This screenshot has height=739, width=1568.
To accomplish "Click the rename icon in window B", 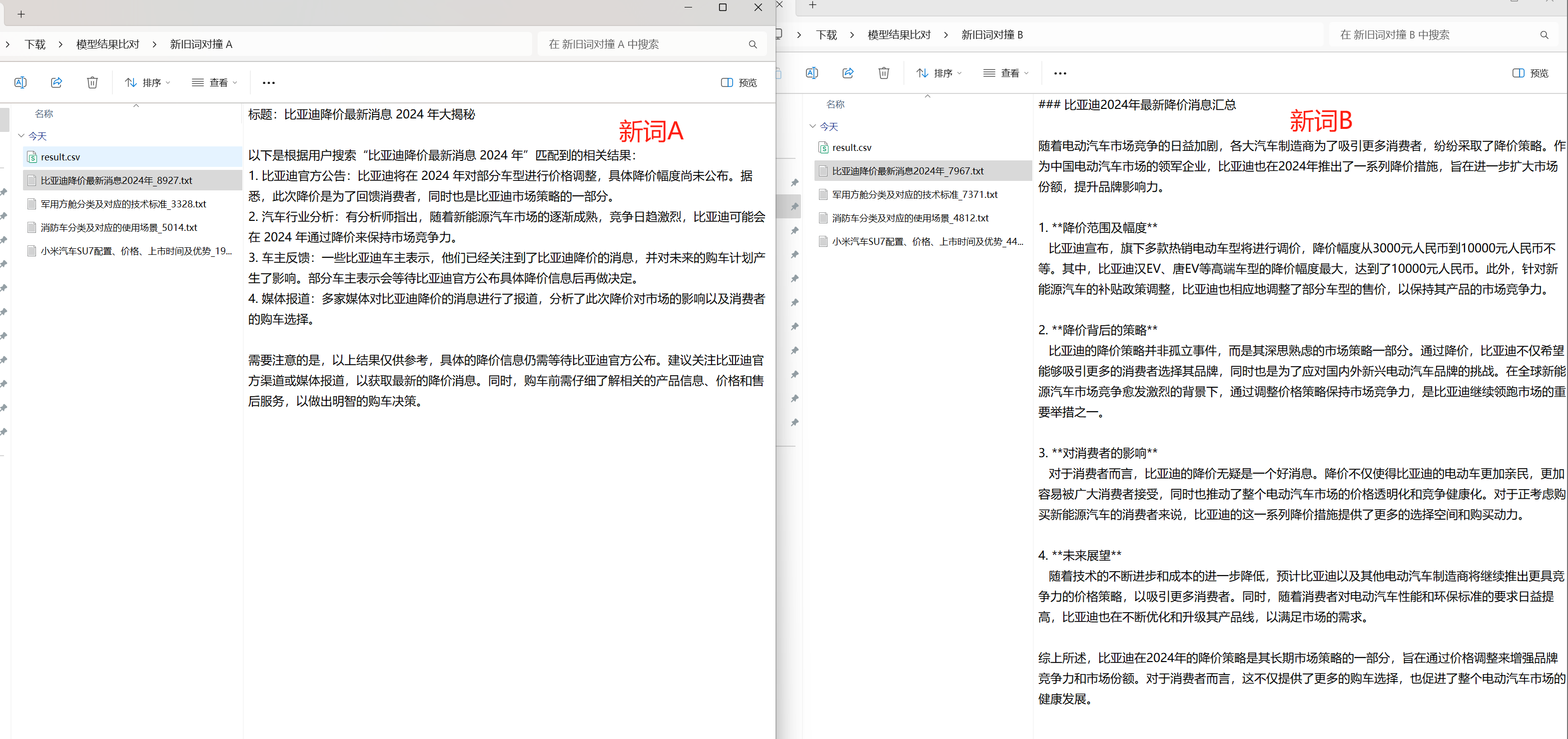I will (x=811, y=73).
